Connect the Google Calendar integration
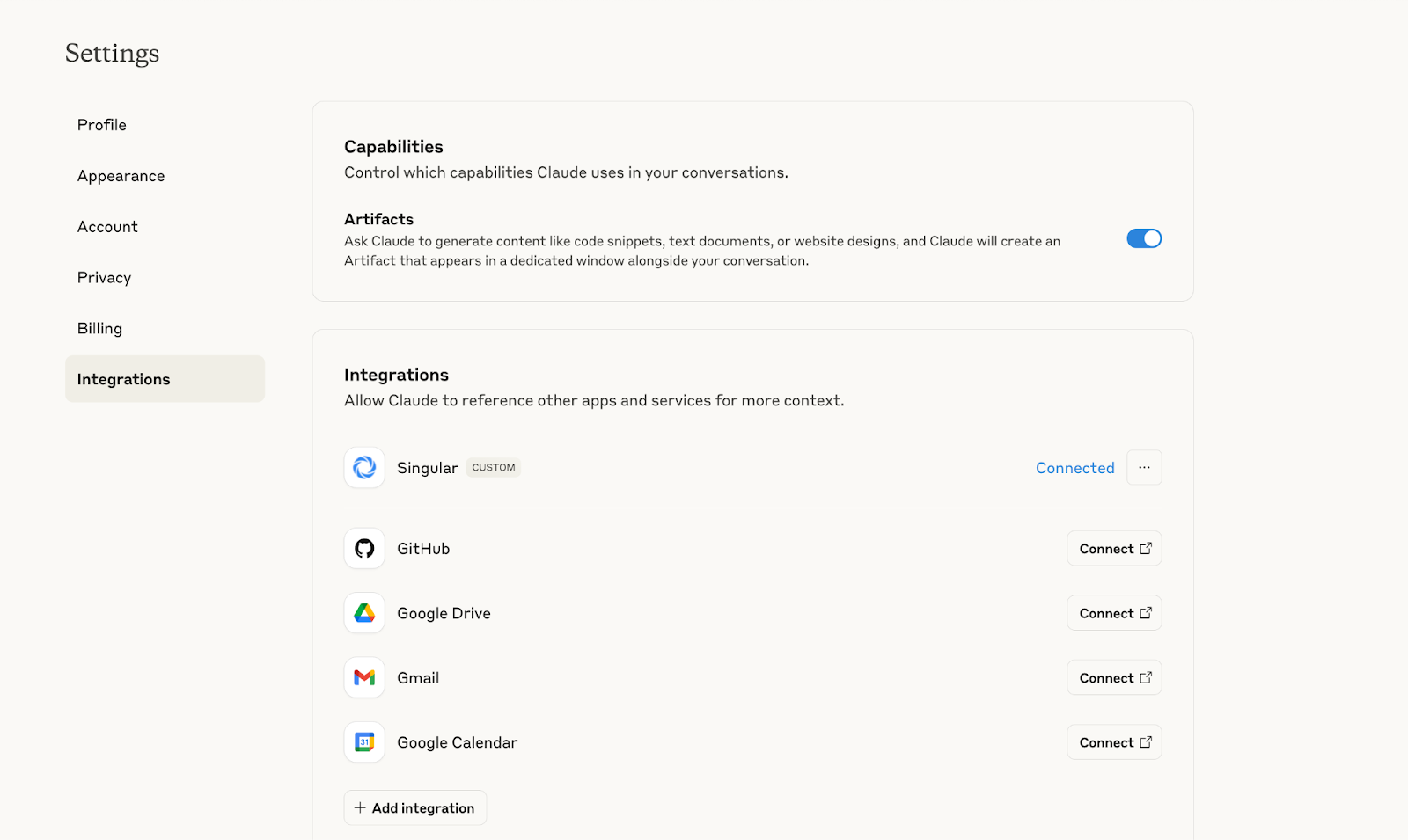Image resolution: width=1408 pixels, height=840 pixels. (x=1113, y=742)
